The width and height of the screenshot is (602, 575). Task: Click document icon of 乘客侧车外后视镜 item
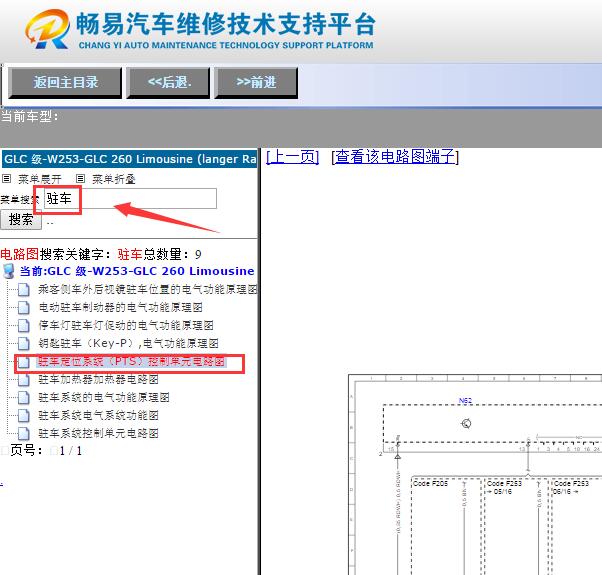click(24, 290)
